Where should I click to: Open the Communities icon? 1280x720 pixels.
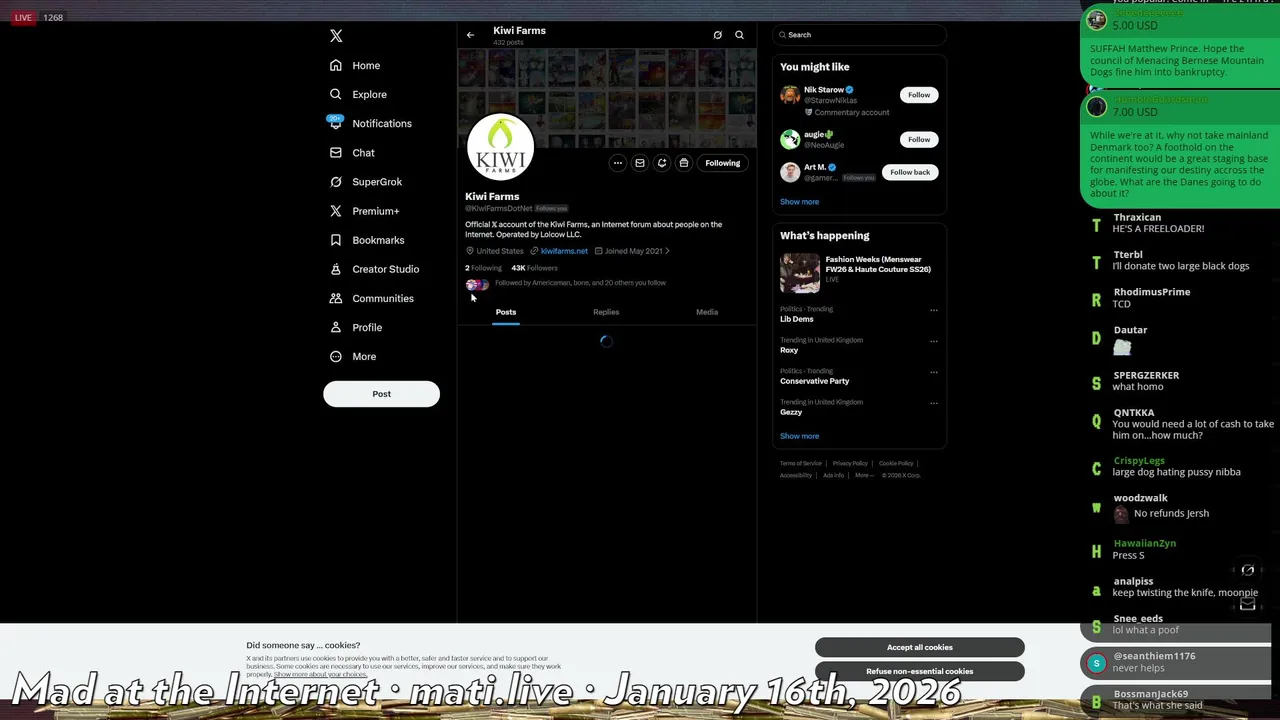click(336, 298)
